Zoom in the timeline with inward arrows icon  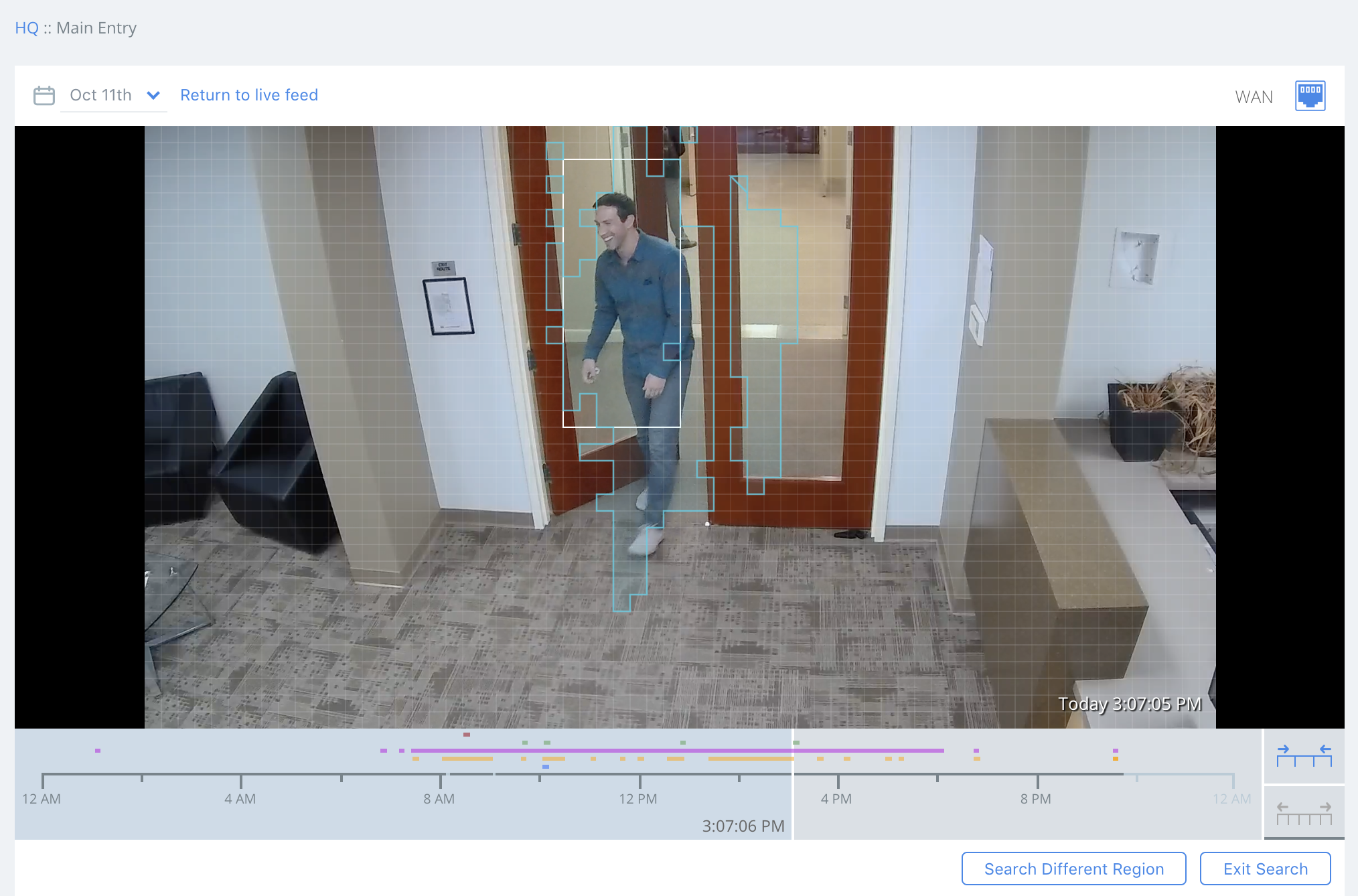click(1304, 756)
